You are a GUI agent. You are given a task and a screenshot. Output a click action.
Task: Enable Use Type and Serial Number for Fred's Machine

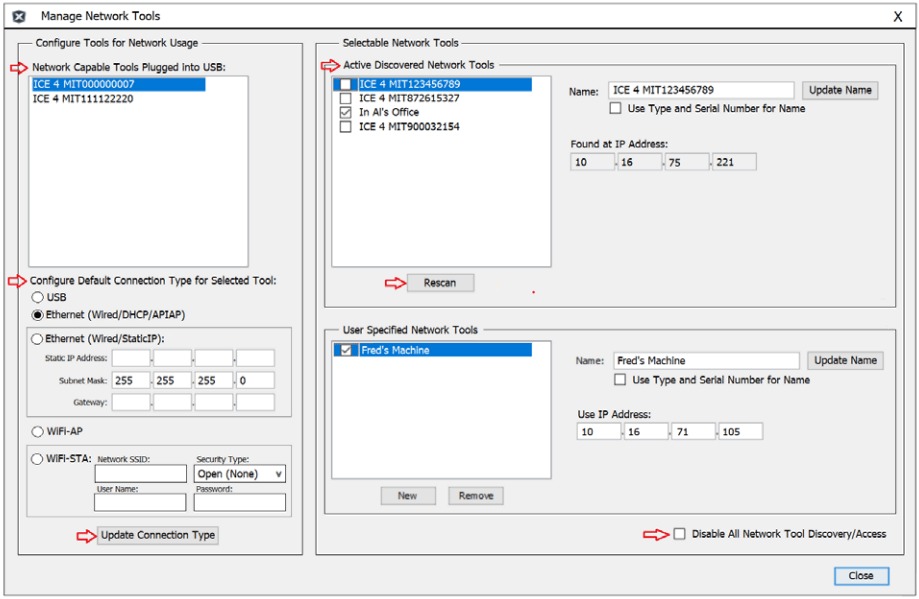click(x=620, y=380)
